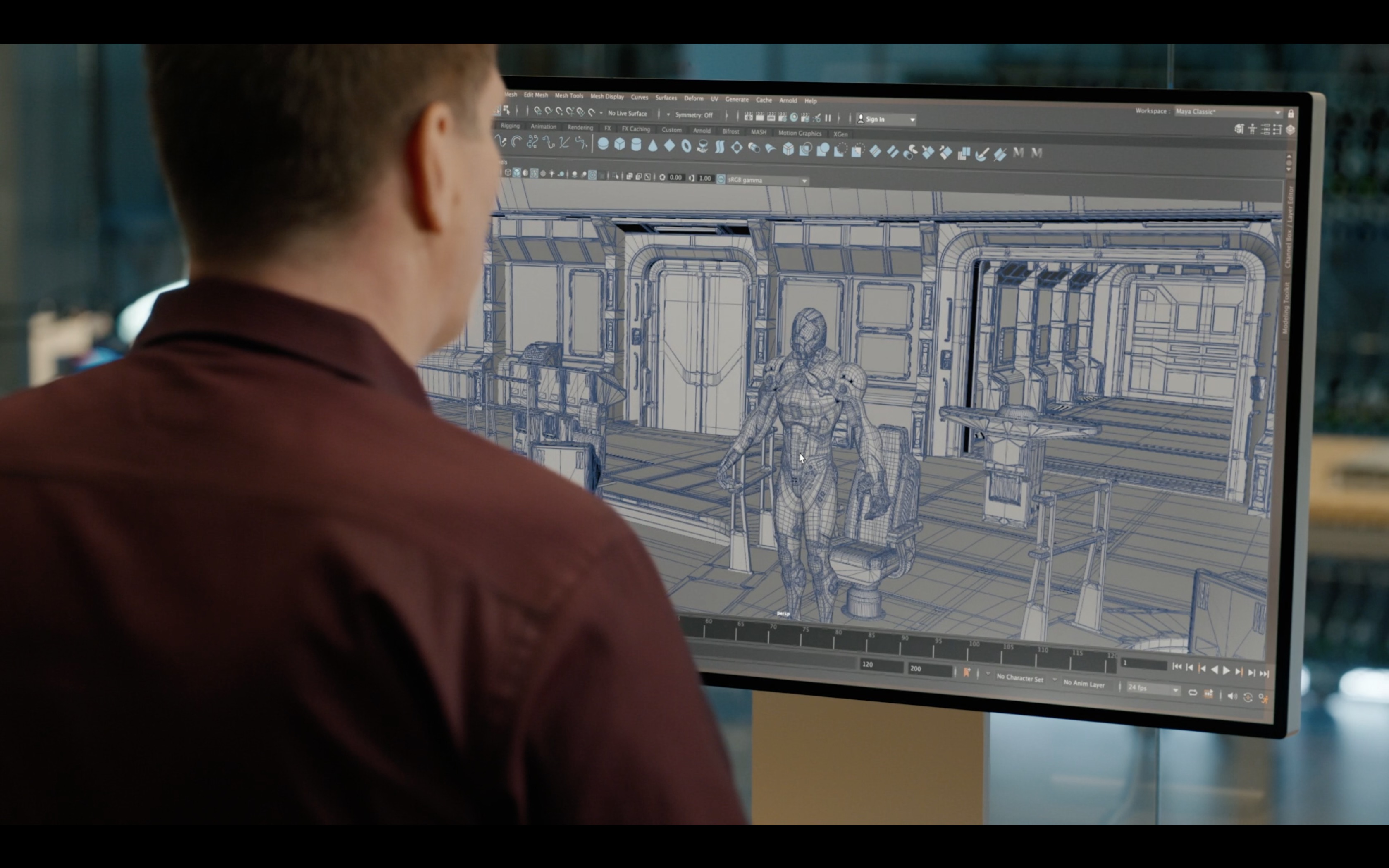Click the last M shelf icon
Screen dimensions: 1389x868
tap(1037, 153)
